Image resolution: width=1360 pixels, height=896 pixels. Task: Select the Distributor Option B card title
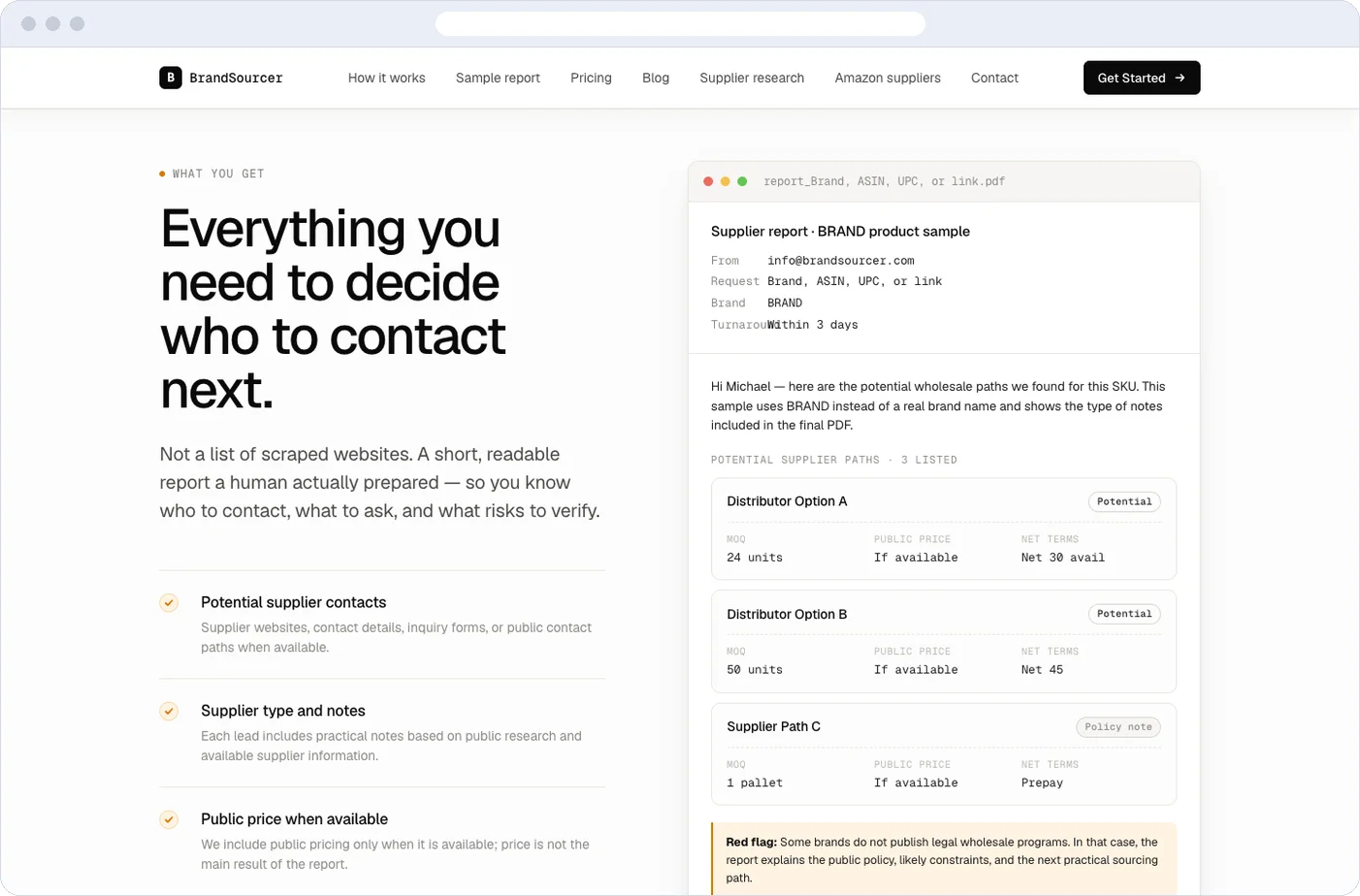tap(787, 614)
